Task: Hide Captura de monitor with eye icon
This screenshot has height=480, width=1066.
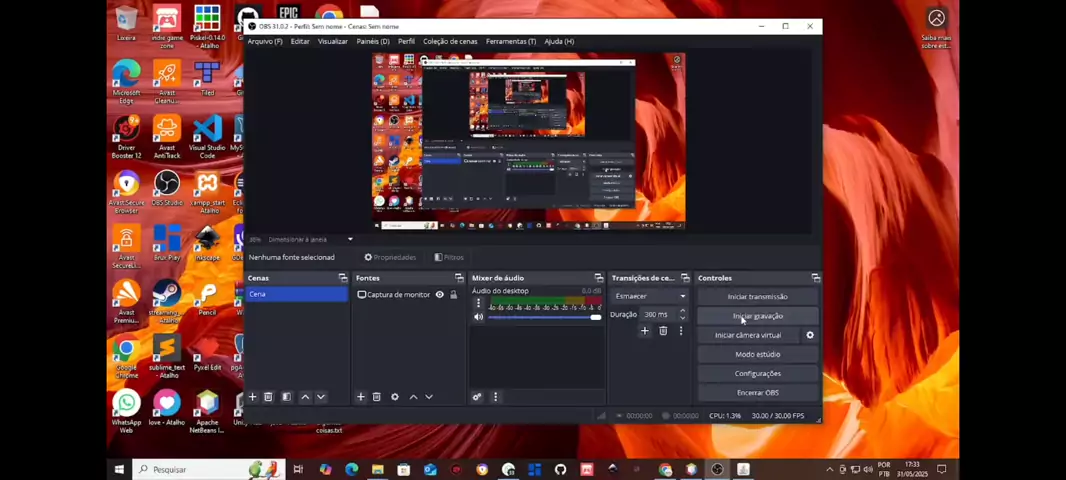Action: [439, 295]
